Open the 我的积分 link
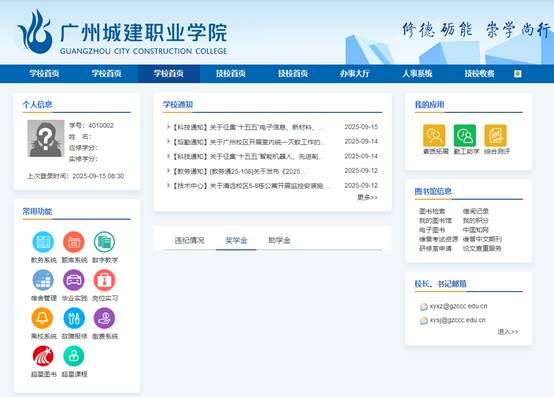554x397 pixels. coord(476,220)
